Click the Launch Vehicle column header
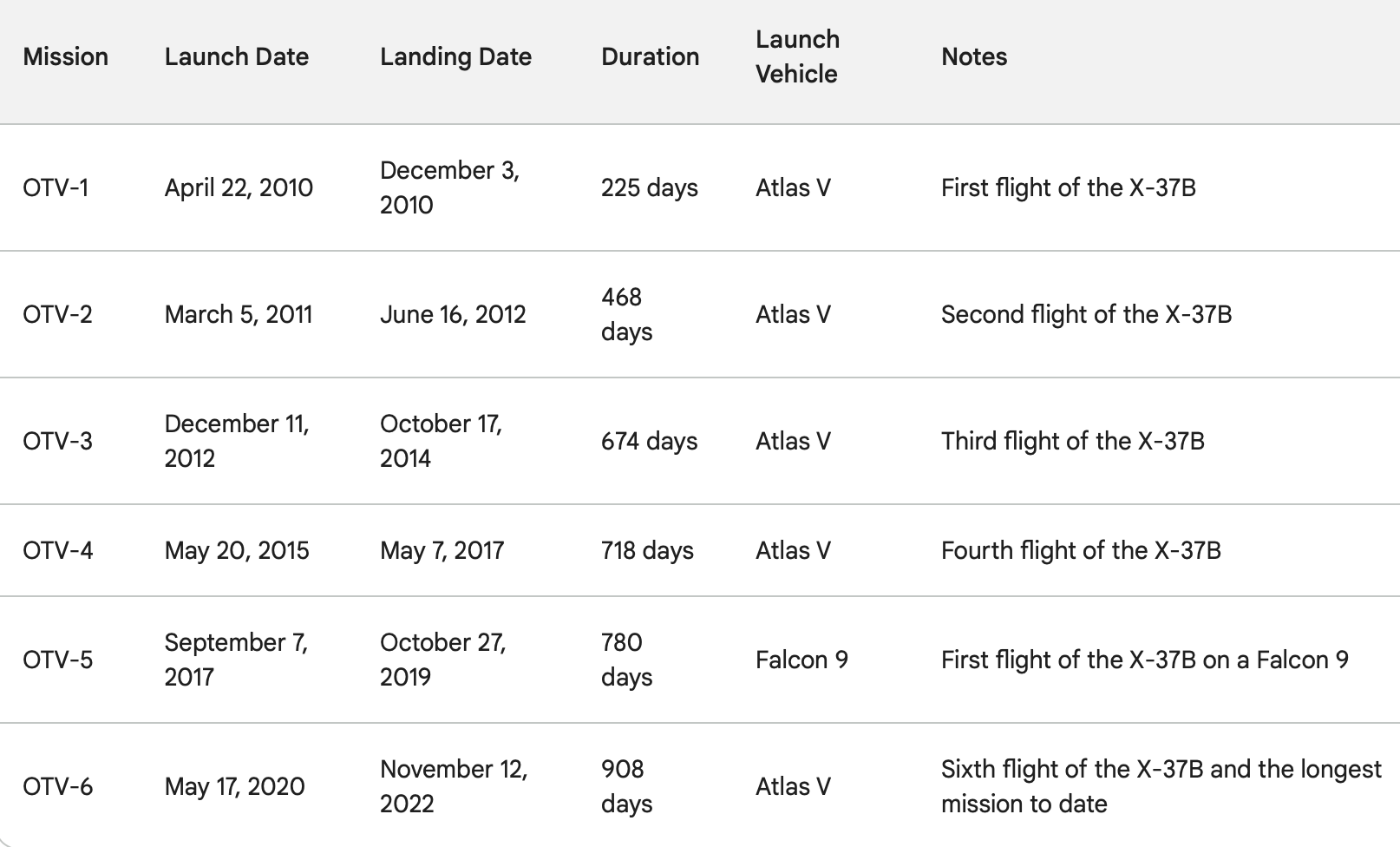The width and height of the screenshot is (1400, 847). pos(797,57)
